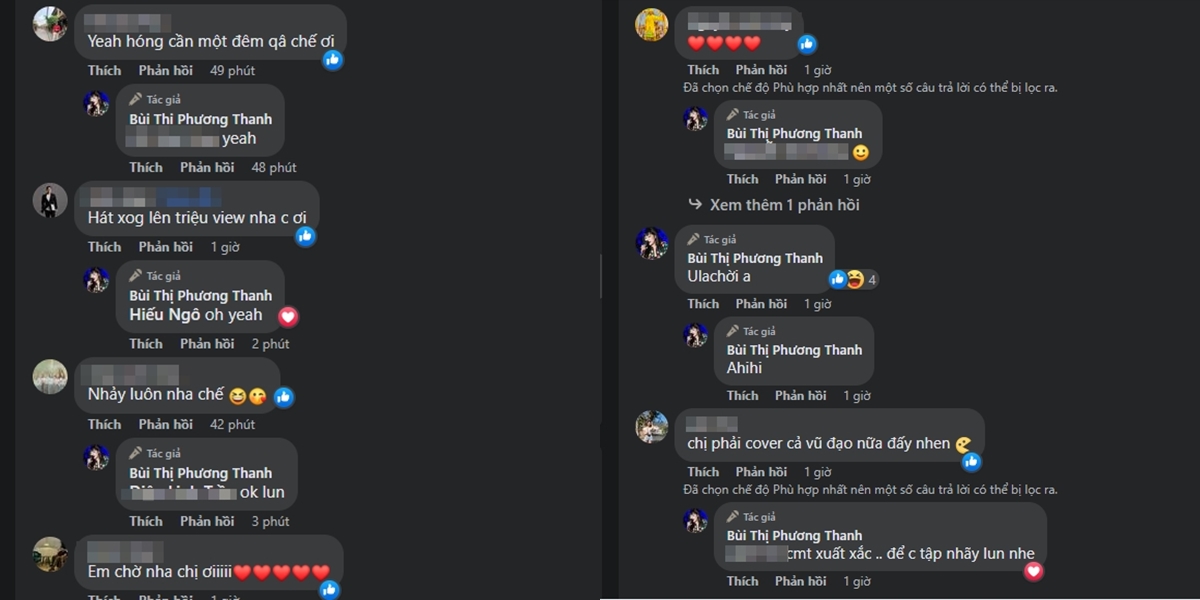Click the heart reaction on "Hiếu Ngô oh yeah" reply
The width and height of the screenshot is (1200, 600).
coord(288,316)
